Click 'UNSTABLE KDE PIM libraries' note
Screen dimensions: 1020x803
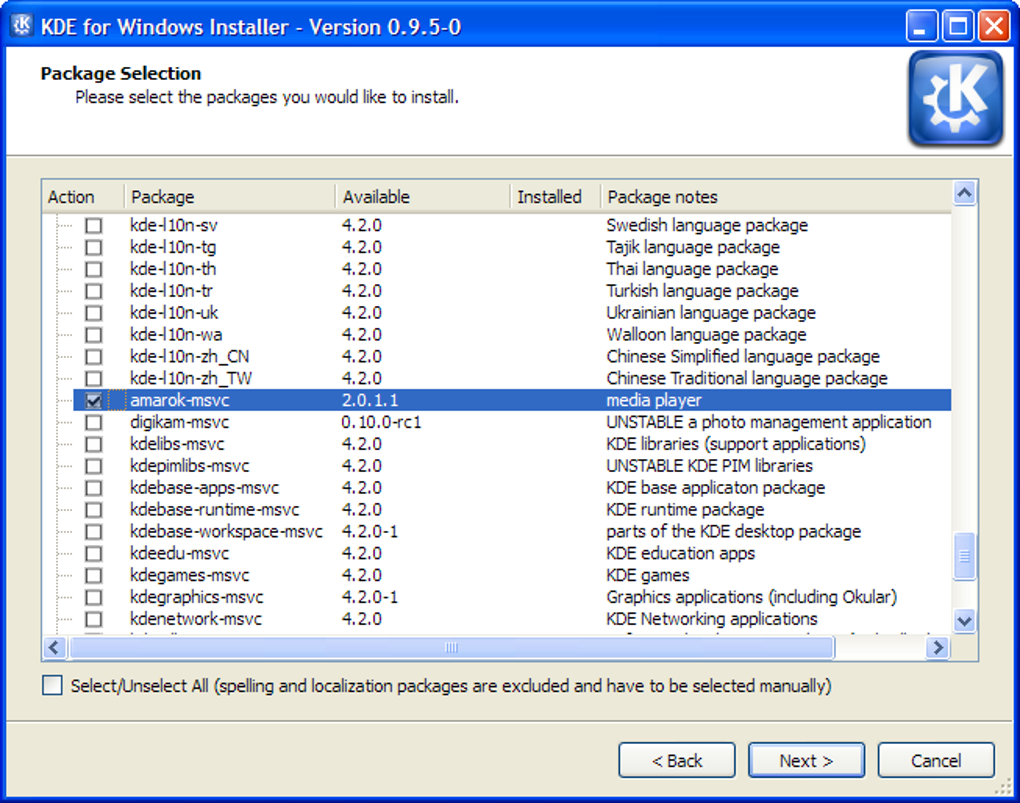coord(709,466)
